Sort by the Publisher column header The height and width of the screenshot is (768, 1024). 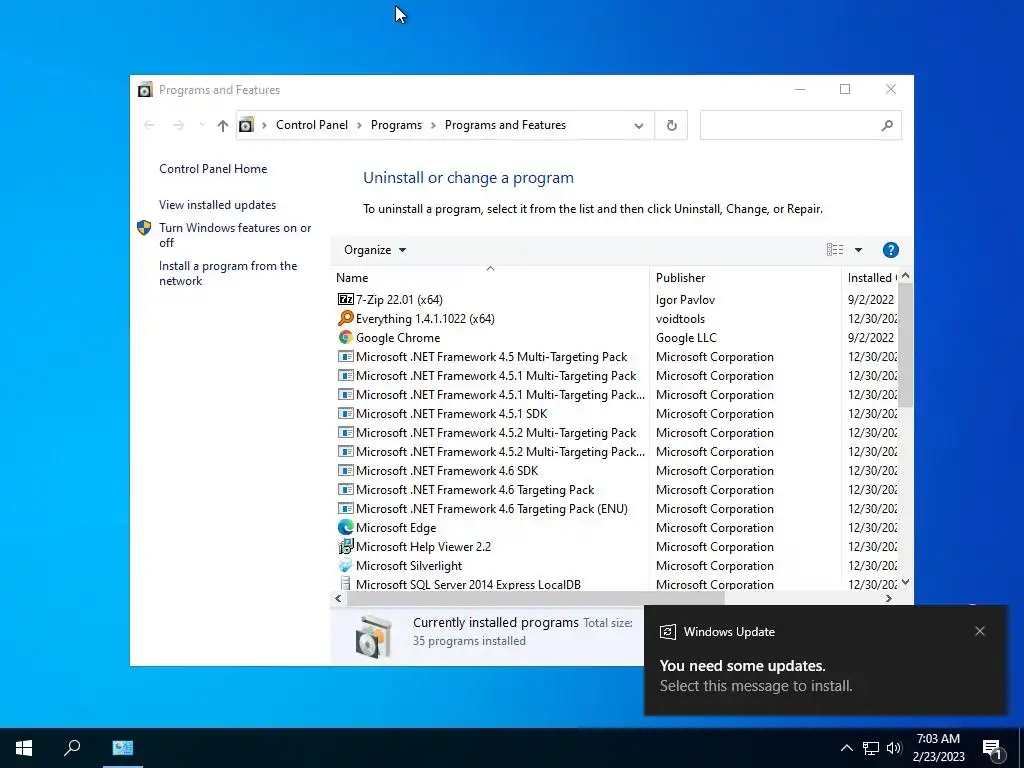745,278
